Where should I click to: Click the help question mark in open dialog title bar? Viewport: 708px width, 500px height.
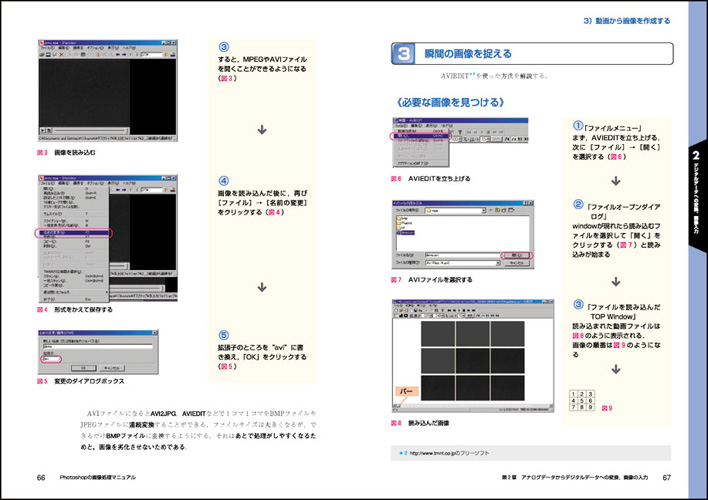526,203
